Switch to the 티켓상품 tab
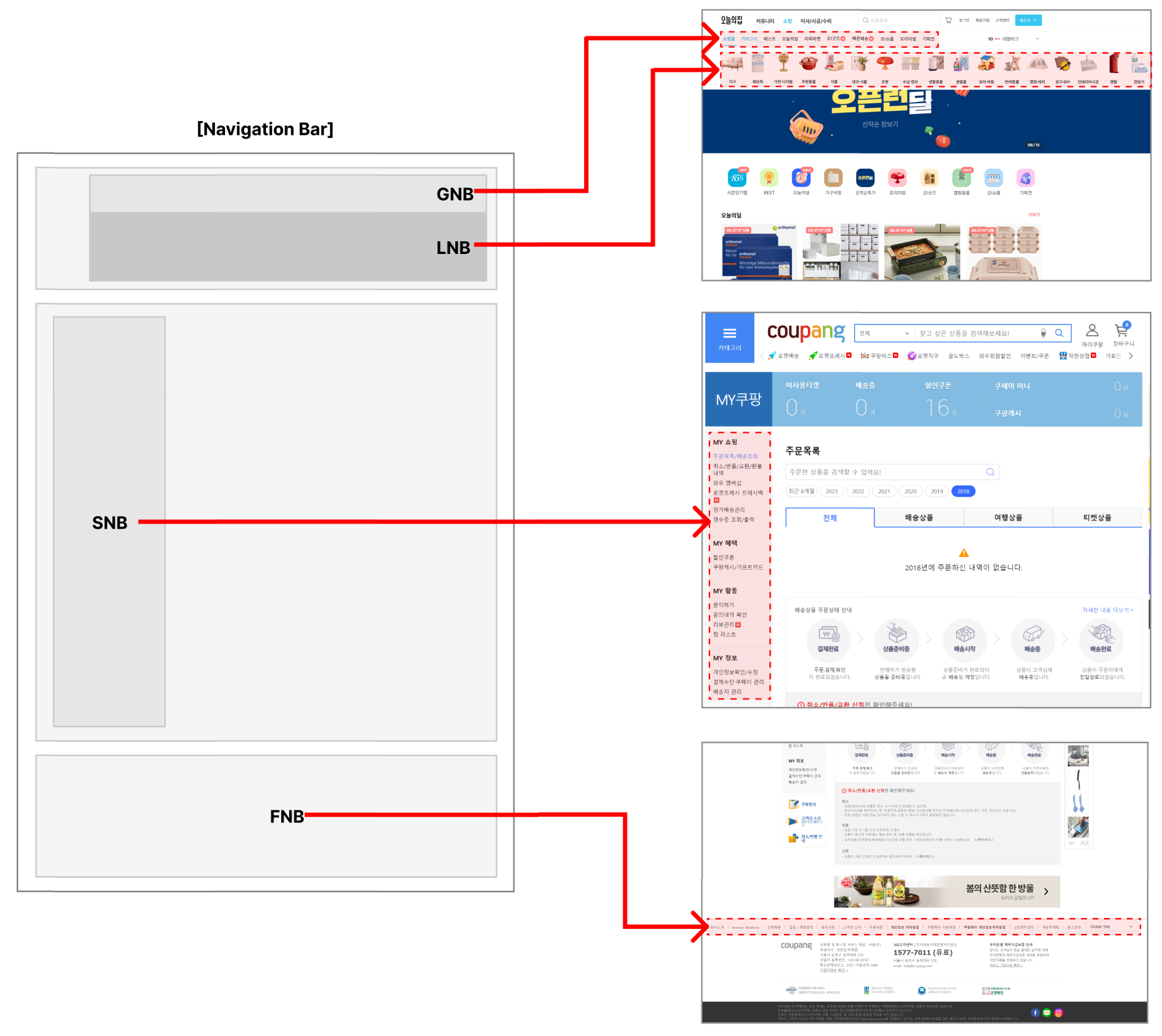 (x=1098, y=517)
